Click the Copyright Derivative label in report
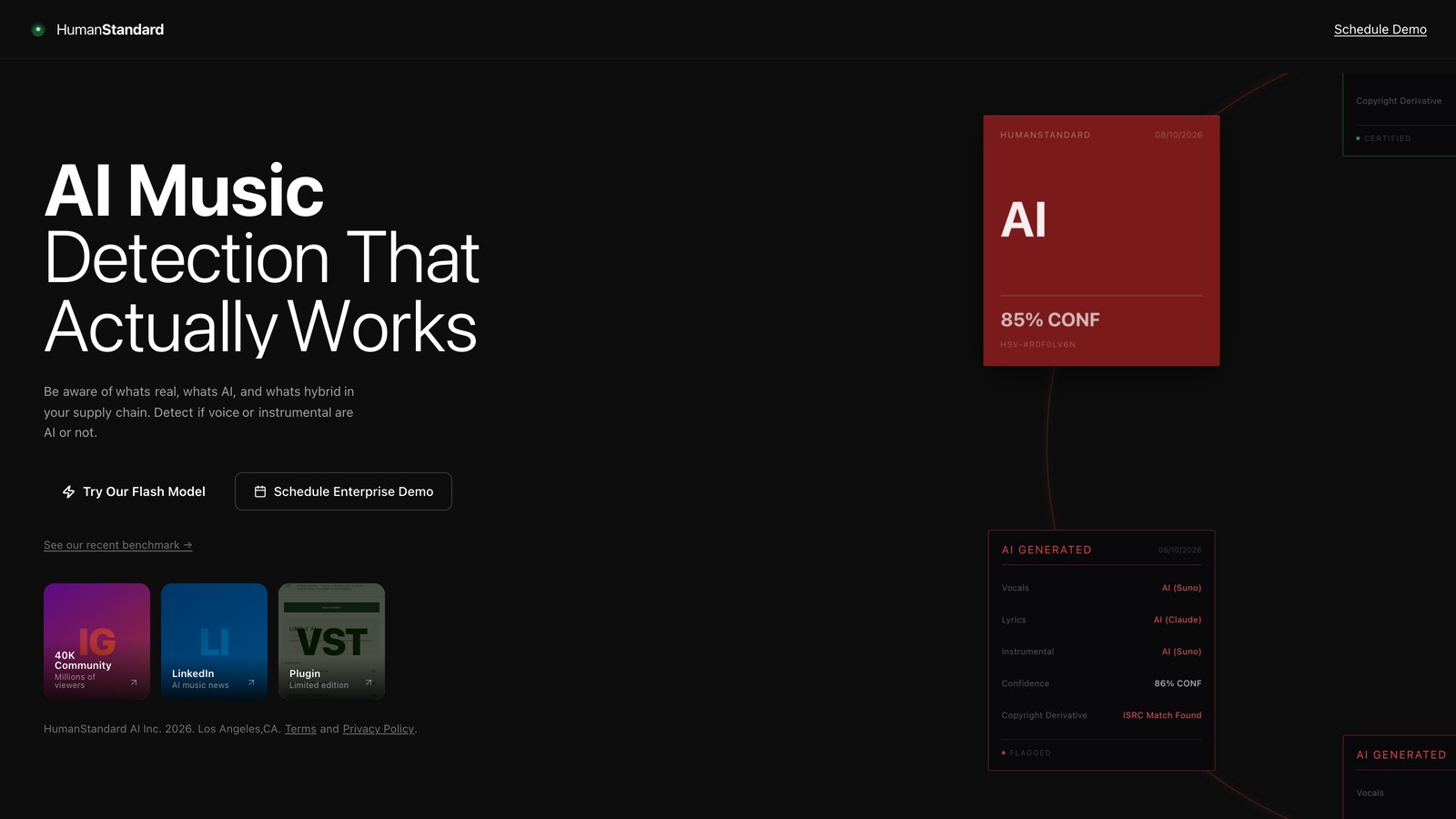 (1044, 715)
